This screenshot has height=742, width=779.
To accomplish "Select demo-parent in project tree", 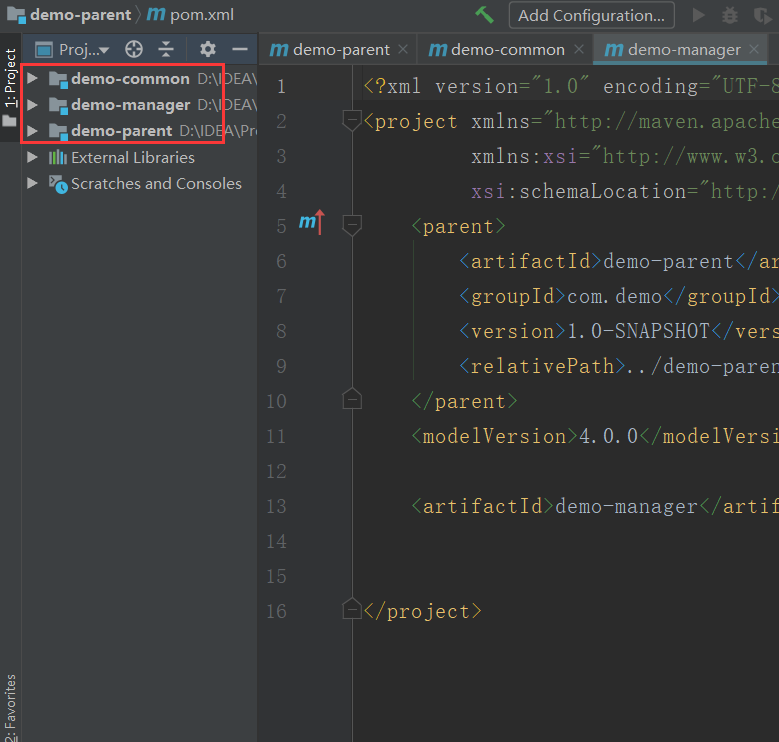I will pyautogui.click(x=122, y=131).
